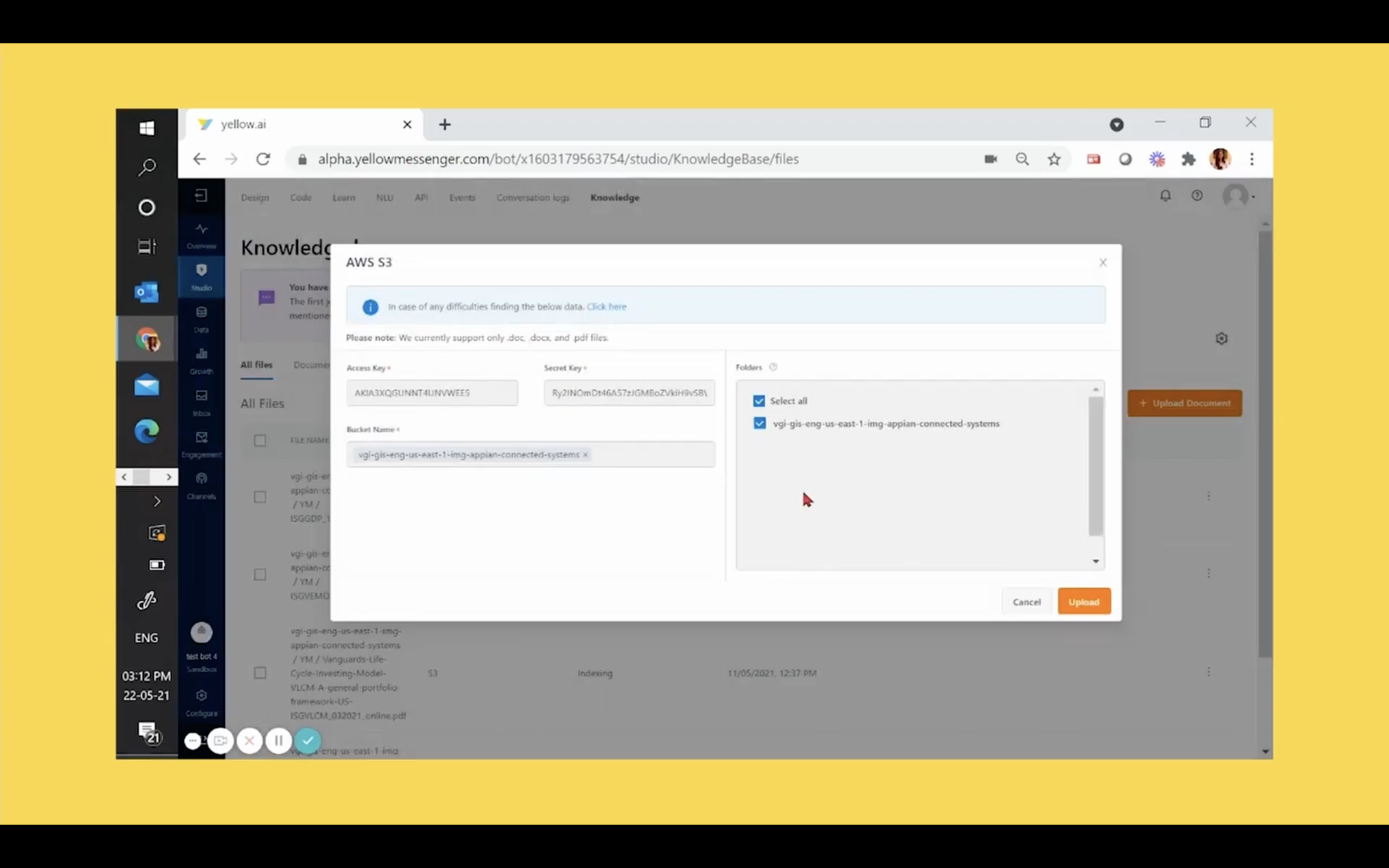Click the folders list scroll up arrow
The height and width of the screenshot is (868, 1389).
[x=1095, y=389]
